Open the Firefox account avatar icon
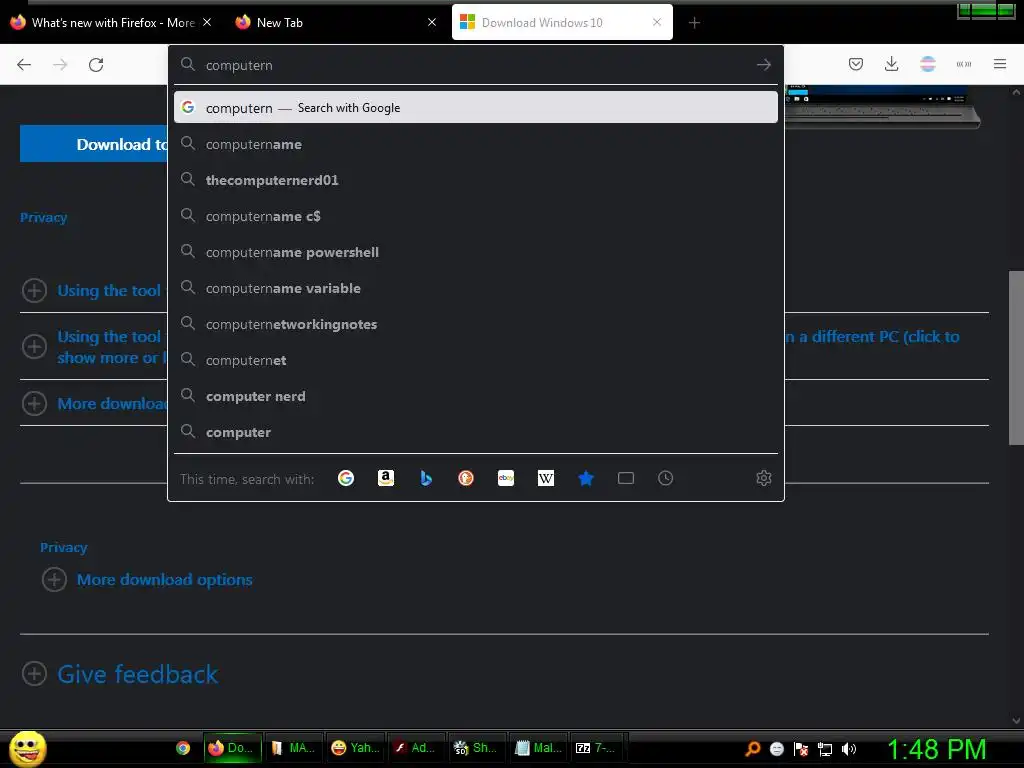Screen dimensions: 1024x768 tap(928, 64)
